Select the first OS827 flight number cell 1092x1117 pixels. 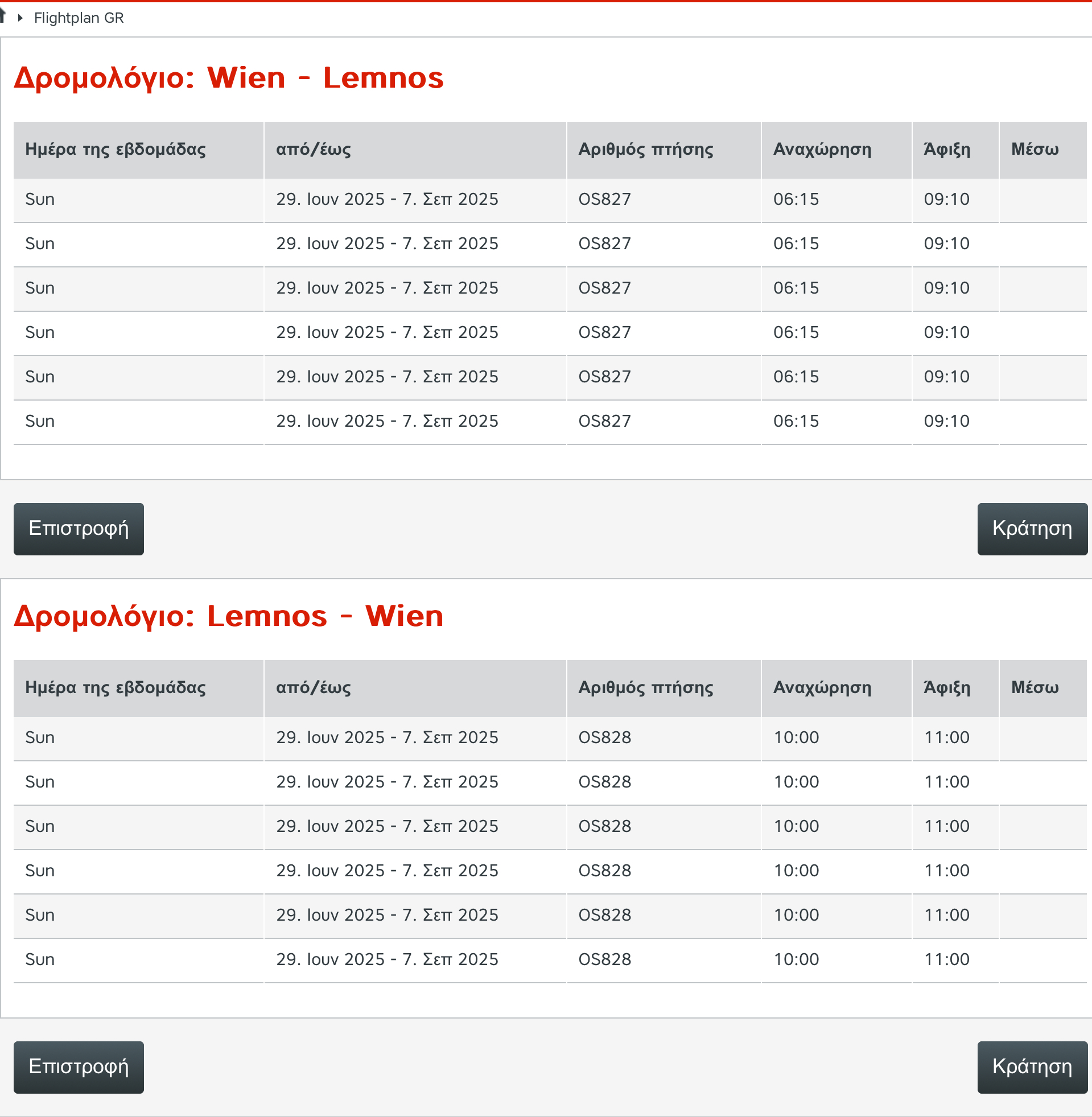(604, 199)
